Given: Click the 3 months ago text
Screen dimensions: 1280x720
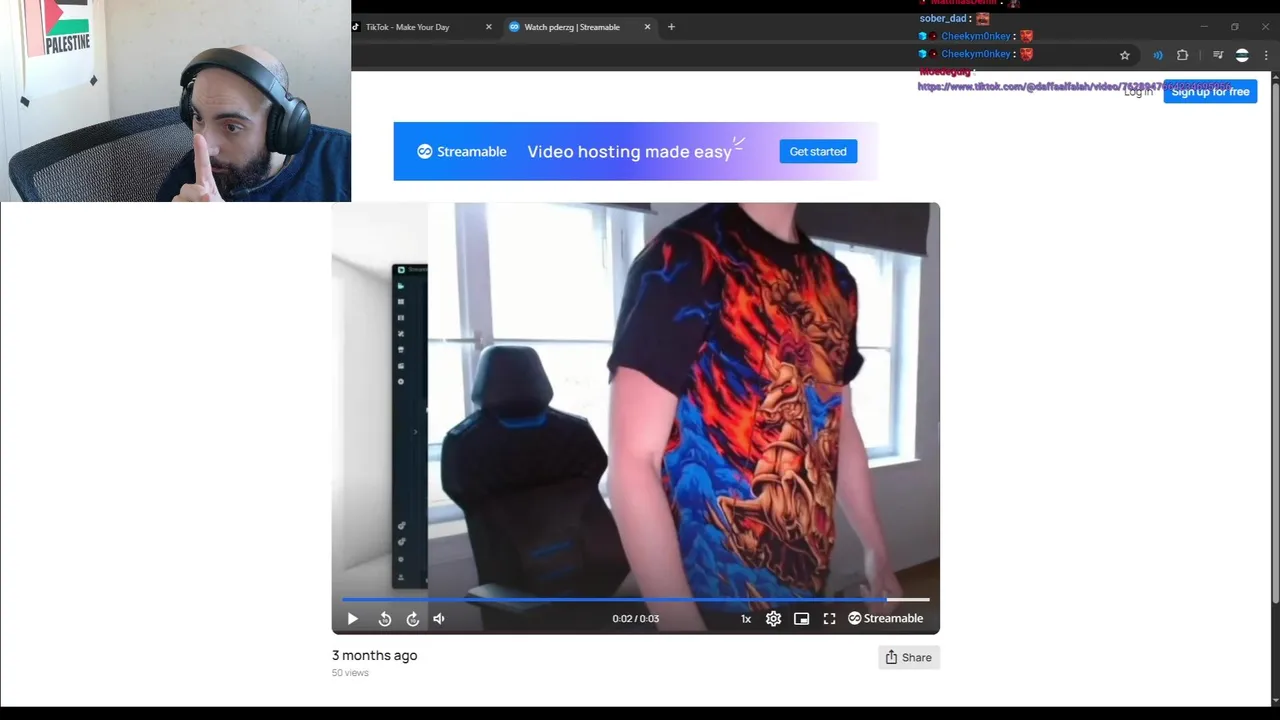Looking at the screenshot, I should [374, 655].
